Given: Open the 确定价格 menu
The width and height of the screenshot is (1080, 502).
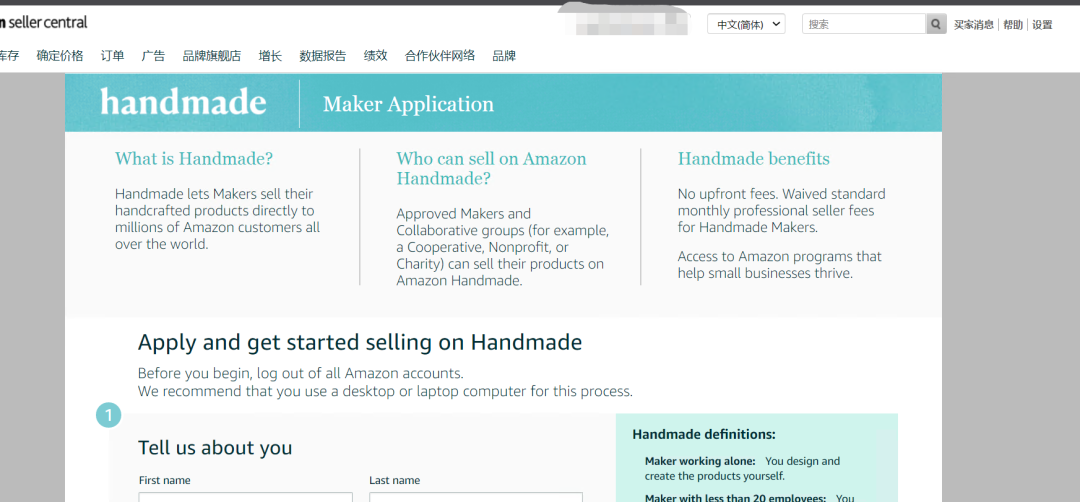Looking at the screenshot, I should tap(60, 56).
